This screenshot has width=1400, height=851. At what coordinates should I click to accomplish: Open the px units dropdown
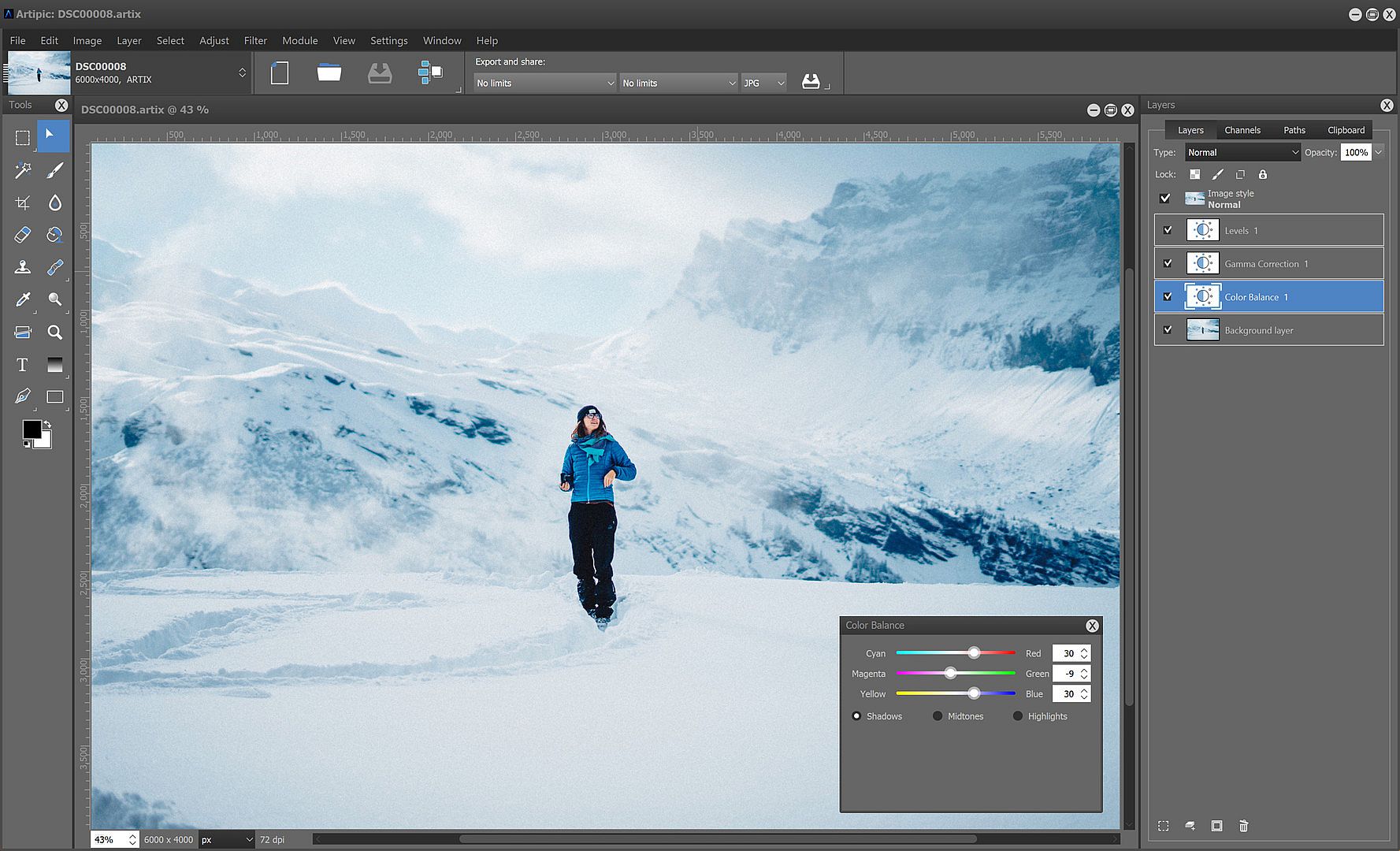click(227, 840)
